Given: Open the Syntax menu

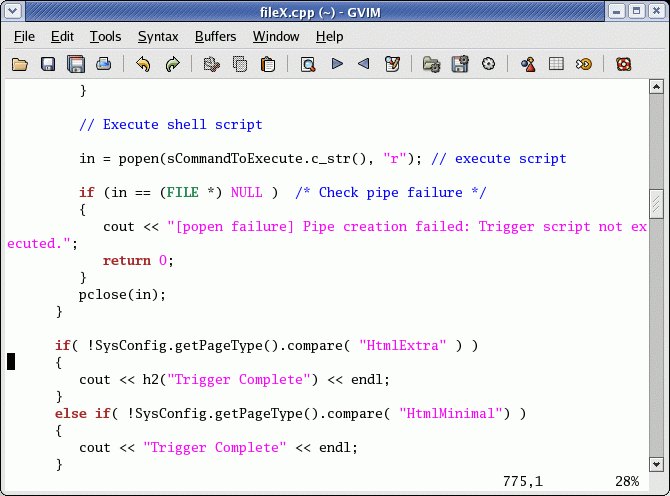Looking at the screenshot, I should pyautogui.click(x=158, y=37).
